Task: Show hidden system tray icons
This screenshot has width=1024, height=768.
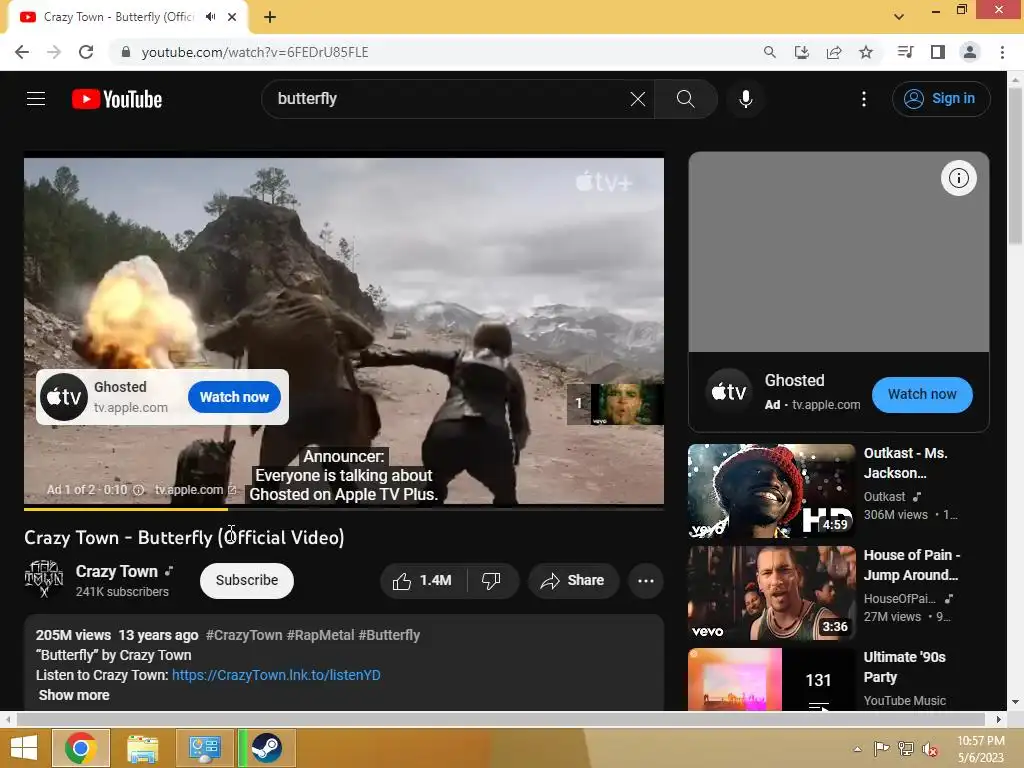Action: (x=857, y=749)
